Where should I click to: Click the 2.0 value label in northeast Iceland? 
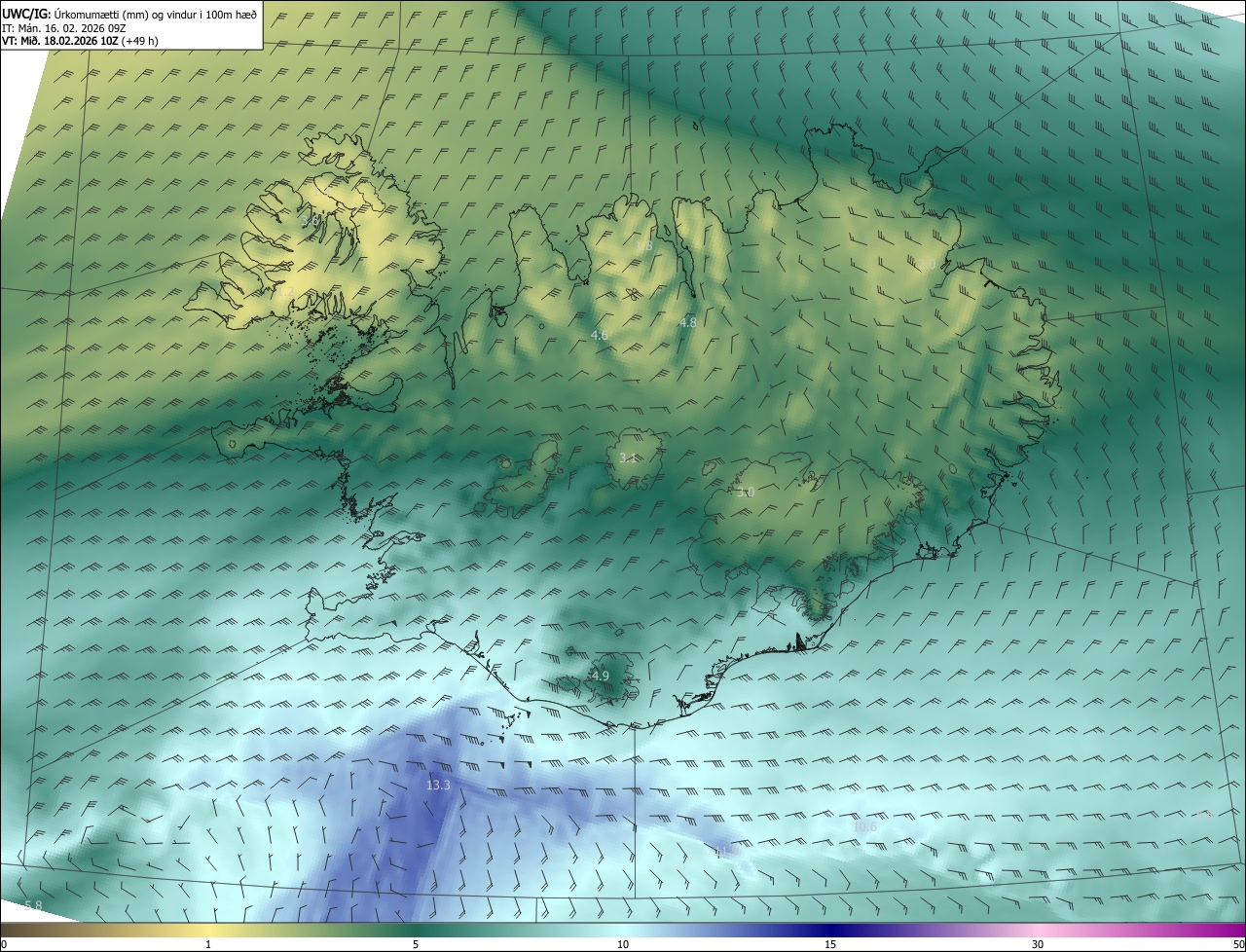pyautogui.click(x=926, y=265)
